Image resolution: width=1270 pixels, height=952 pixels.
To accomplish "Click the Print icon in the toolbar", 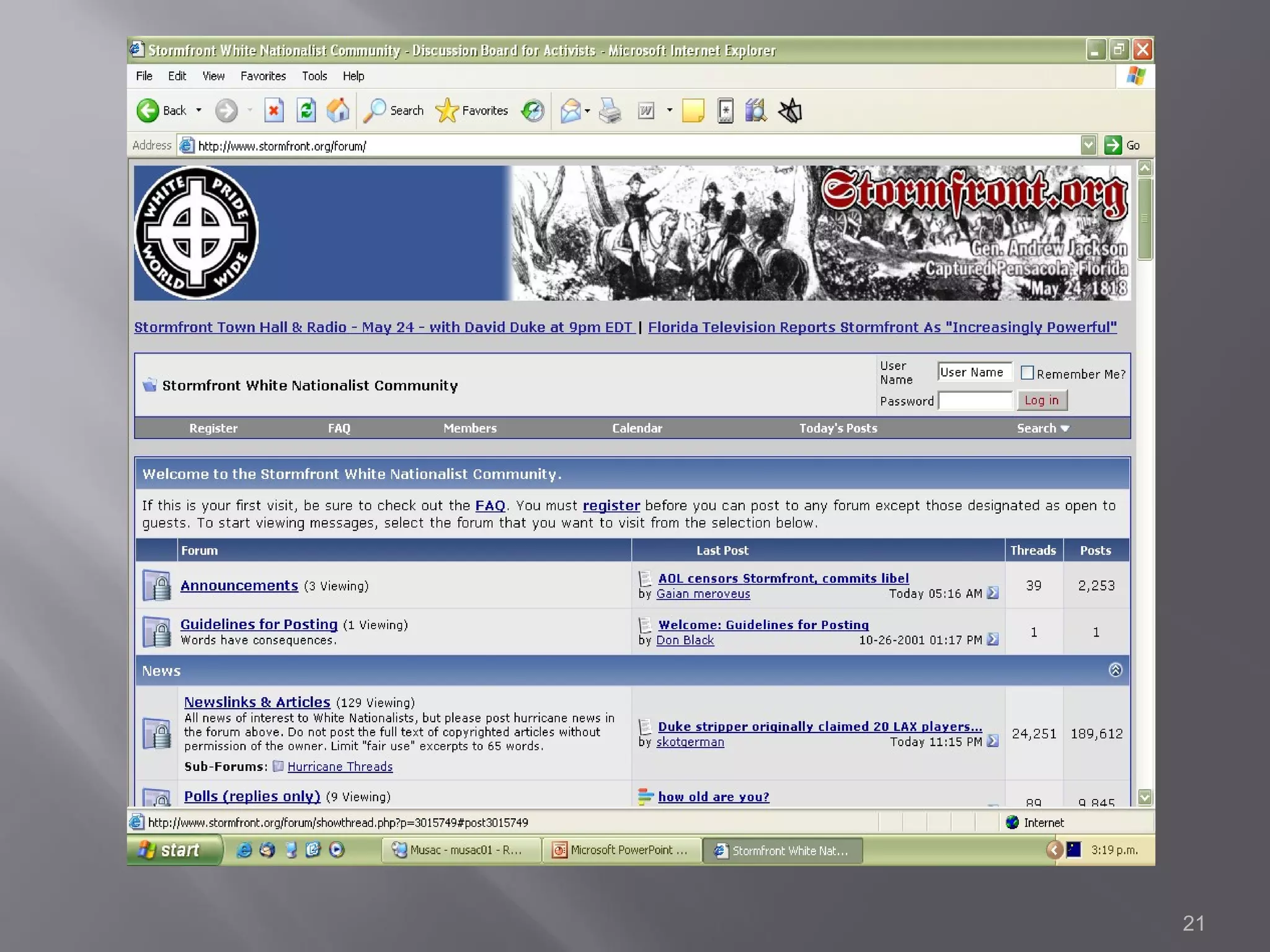I will pos(610,111).
